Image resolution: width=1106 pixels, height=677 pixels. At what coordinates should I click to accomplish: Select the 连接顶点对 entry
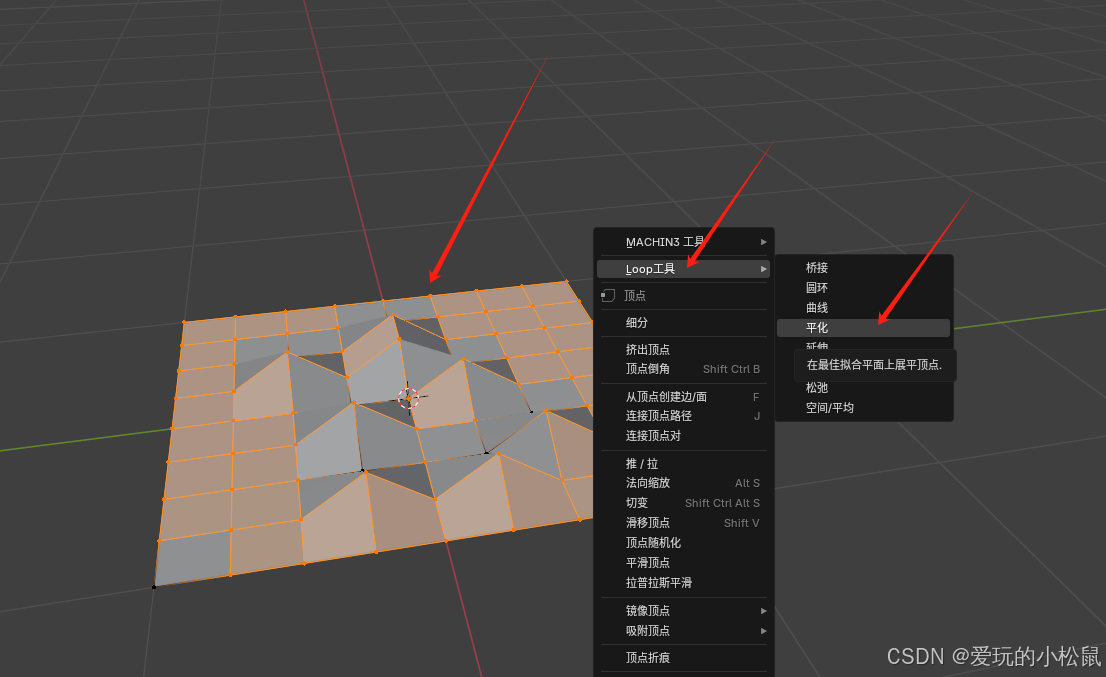[x=683, y=436]
